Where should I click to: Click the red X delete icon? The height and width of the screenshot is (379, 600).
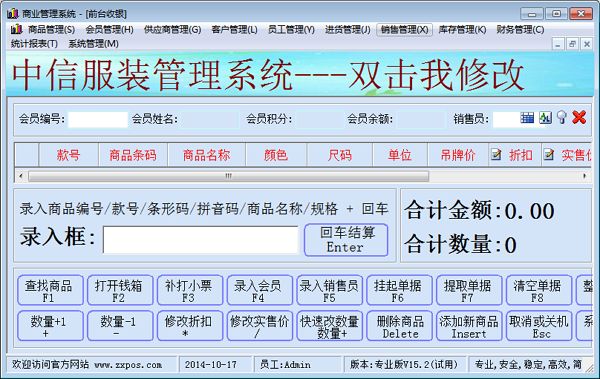pos(579,117)
